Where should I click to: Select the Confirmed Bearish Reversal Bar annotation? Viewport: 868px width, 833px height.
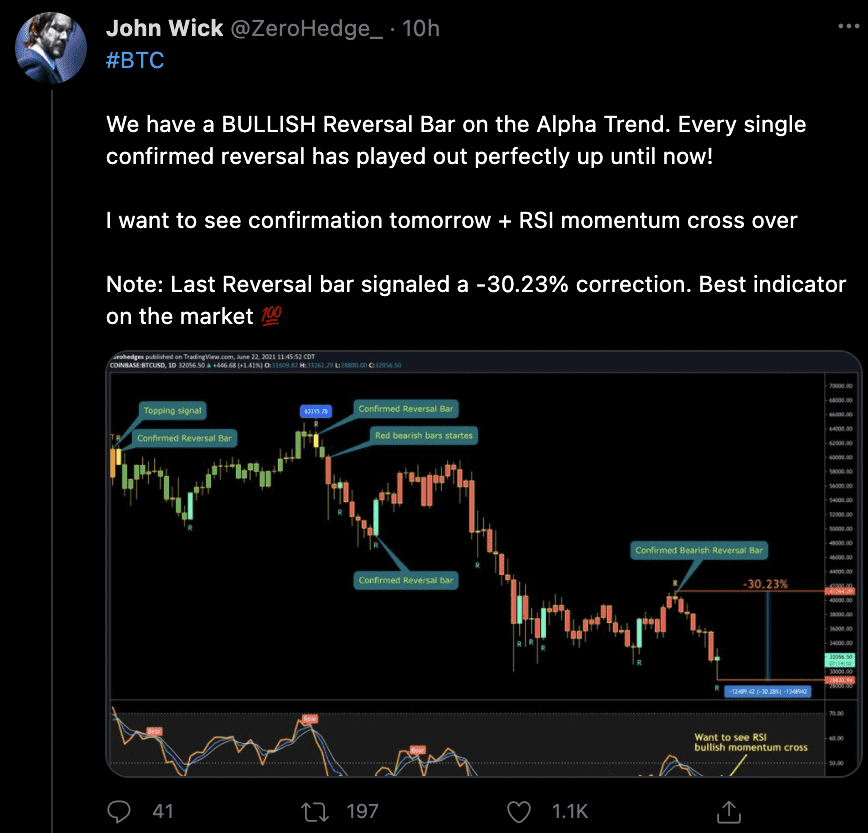pos(699,550)
